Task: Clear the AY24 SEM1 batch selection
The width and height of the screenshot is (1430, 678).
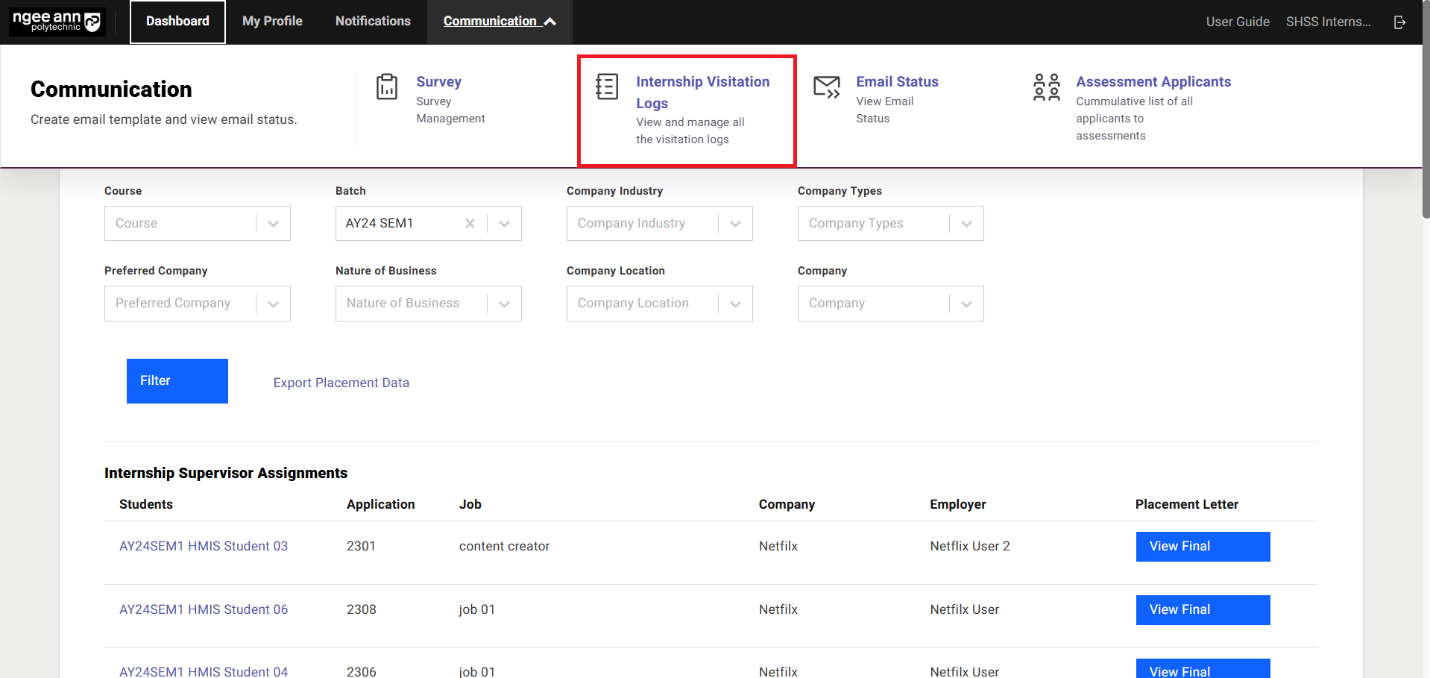Action: tap(470, 224)
